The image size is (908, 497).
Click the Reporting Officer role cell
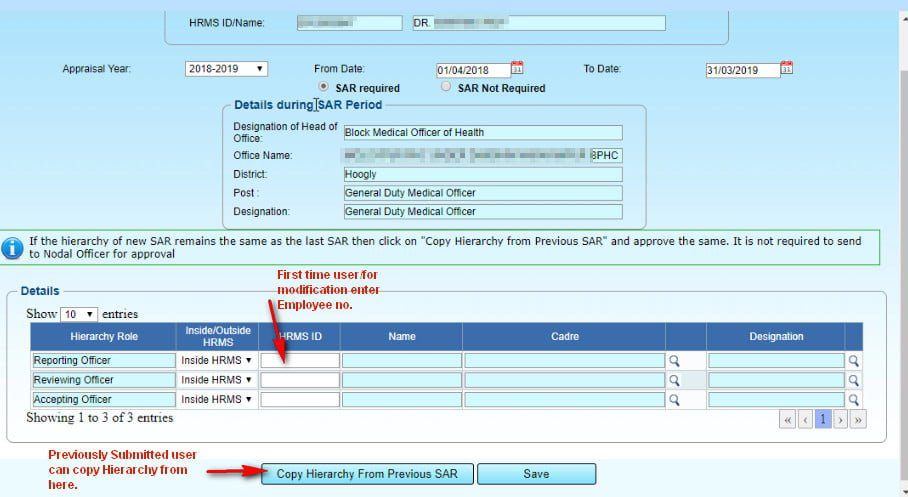click(104, 361)
